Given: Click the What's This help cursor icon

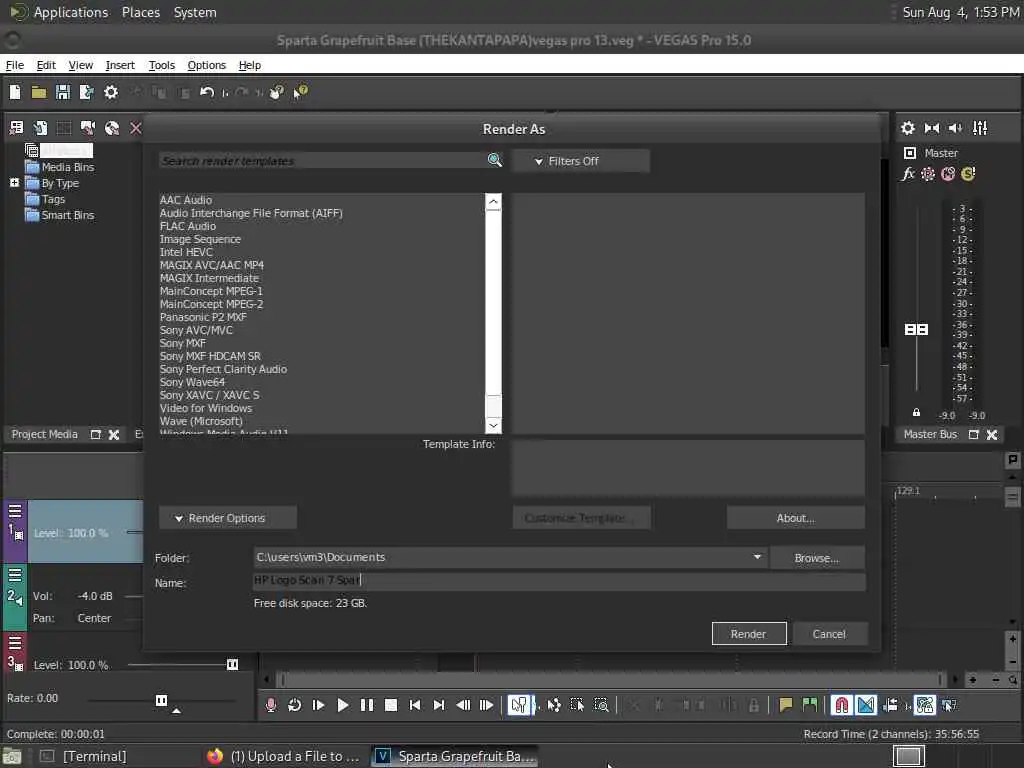Looking at the screenshot, I should coord(300,92).
